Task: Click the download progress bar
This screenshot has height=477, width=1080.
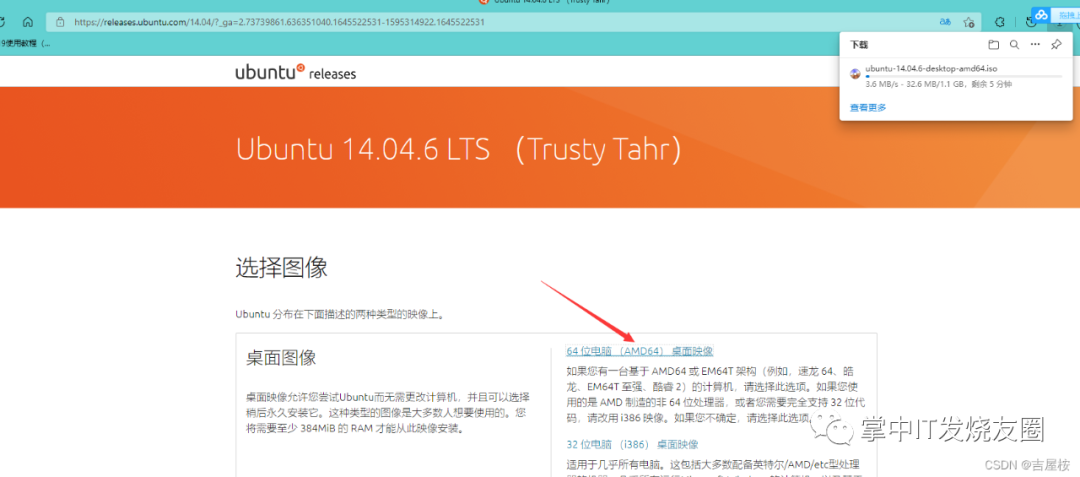Action: click(x=963, y=76)
